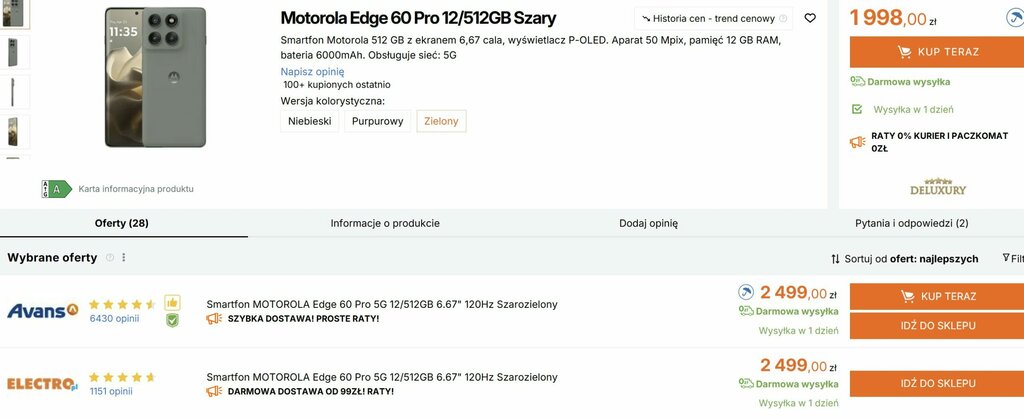Click info icon next to Wybrane oferty
This screenshot has height=419, width=1024.
pos(110,258)
